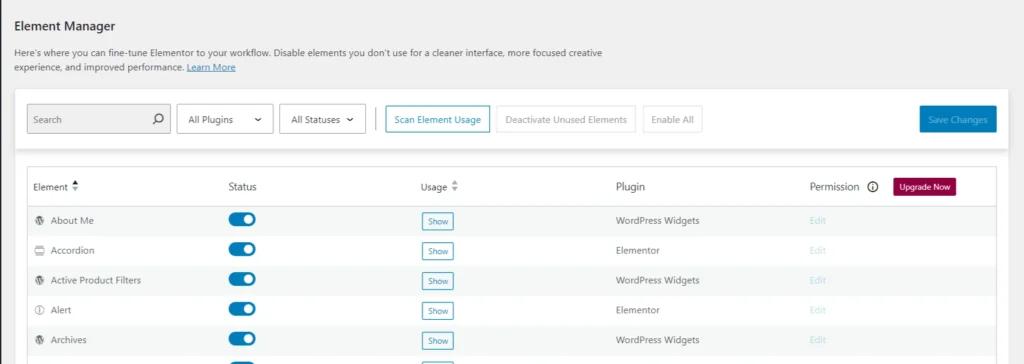Click Scan Element Usage button
Image resolution: width=1024 pixels, height=364 pixels.
438,120
